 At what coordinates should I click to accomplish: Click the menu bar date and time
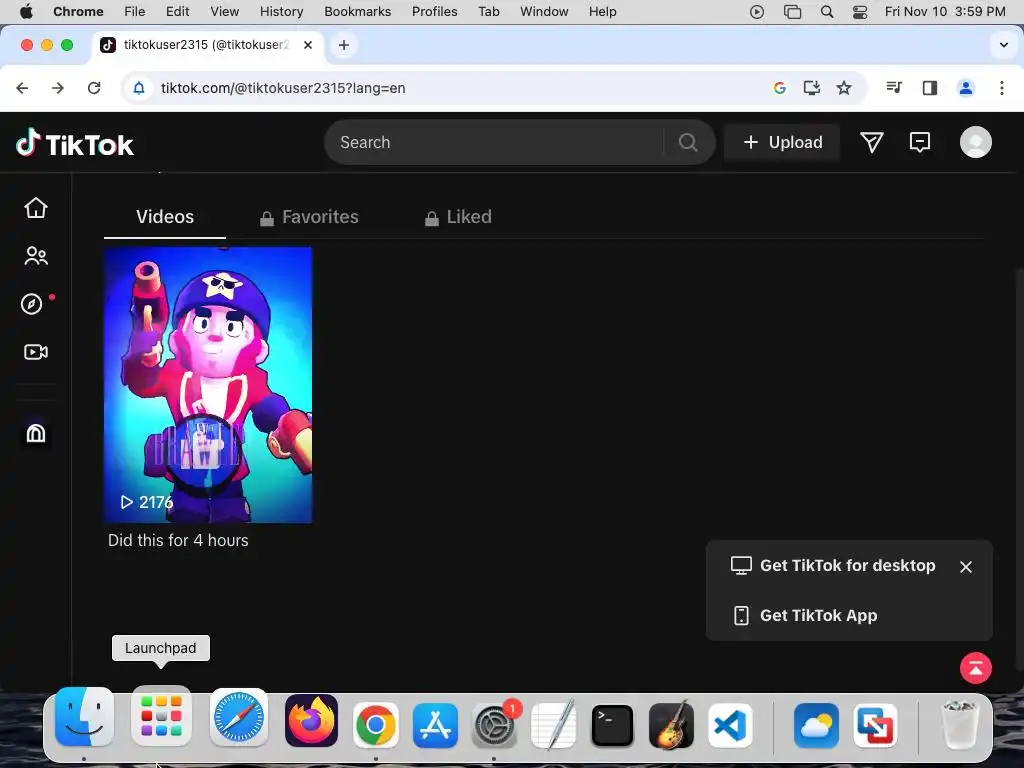point(945,11)
